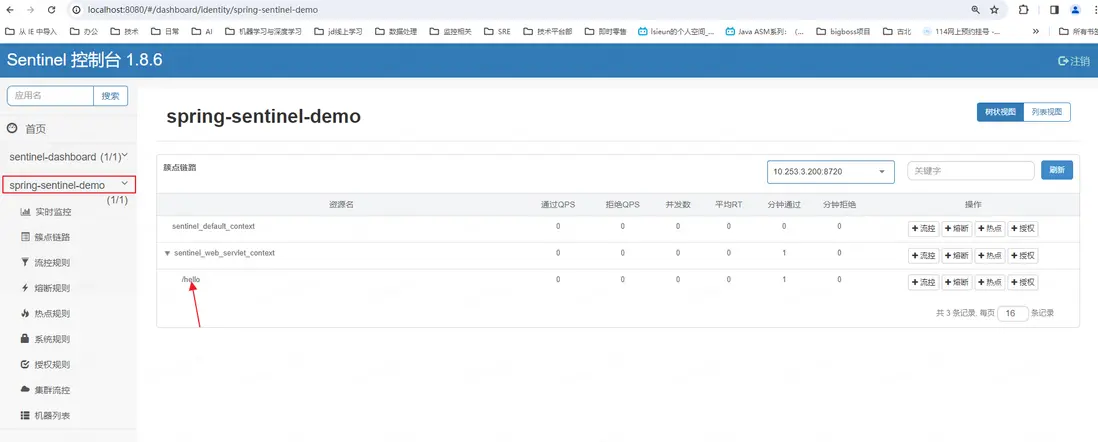This screenshot has height=442, width=1098.
Task: Click the site info icon in address bar
Action: pyautogui.click(x=77, y=10)
